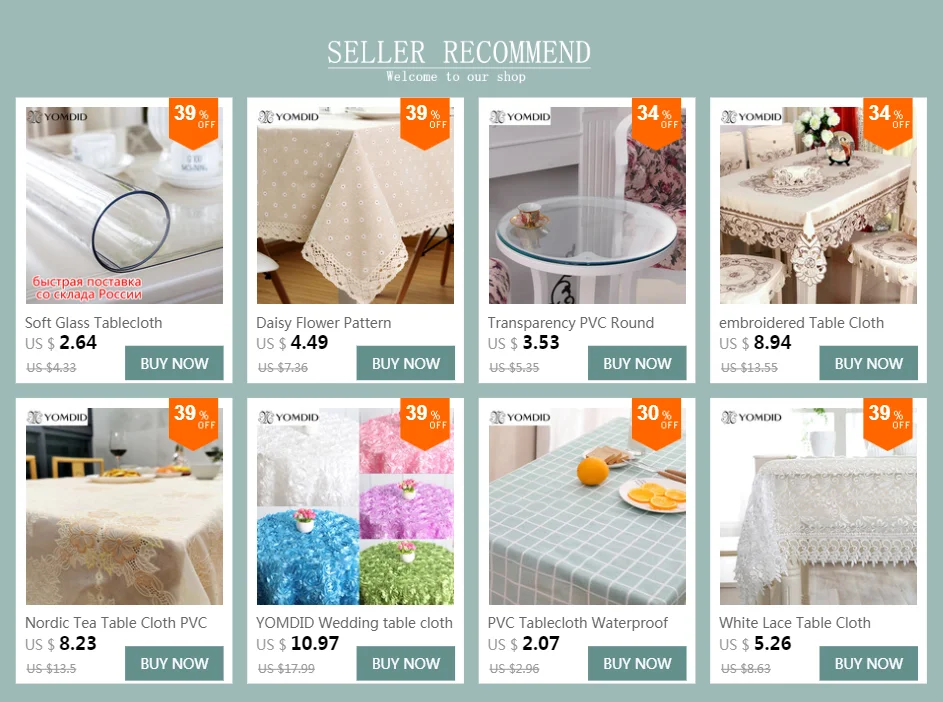This screenshot has height=702, width=943.
Task: Click the 39% OFF badge on YOMDID Wedding table cloth
Action: click(x=425, y=423)
